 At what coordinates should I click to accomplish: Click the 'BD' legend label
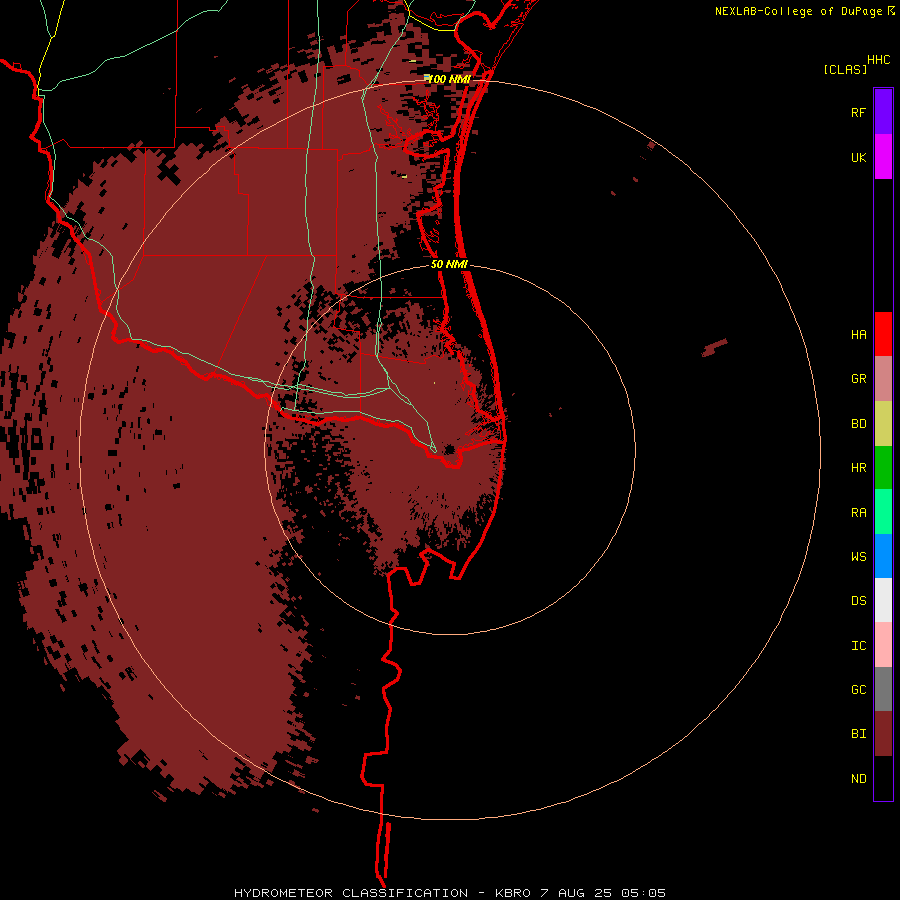coord(859,424)
